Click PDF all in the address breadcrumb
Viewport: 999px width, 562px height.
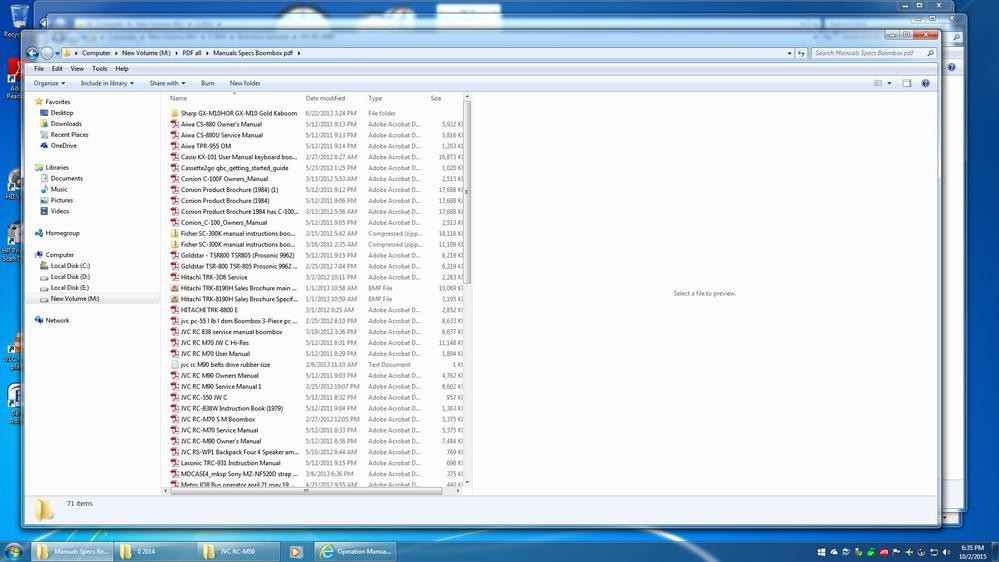click(192, 54)
